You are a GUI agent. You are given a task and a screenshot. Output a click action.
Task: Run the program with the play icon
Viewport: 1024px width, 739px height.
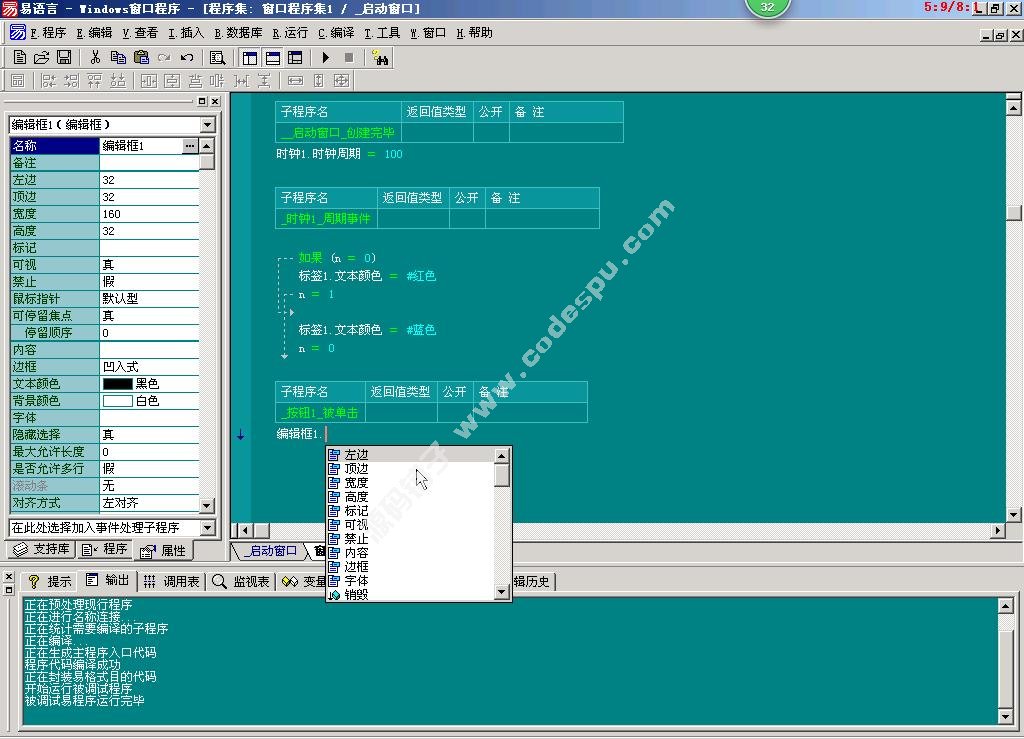click(326, 58)
